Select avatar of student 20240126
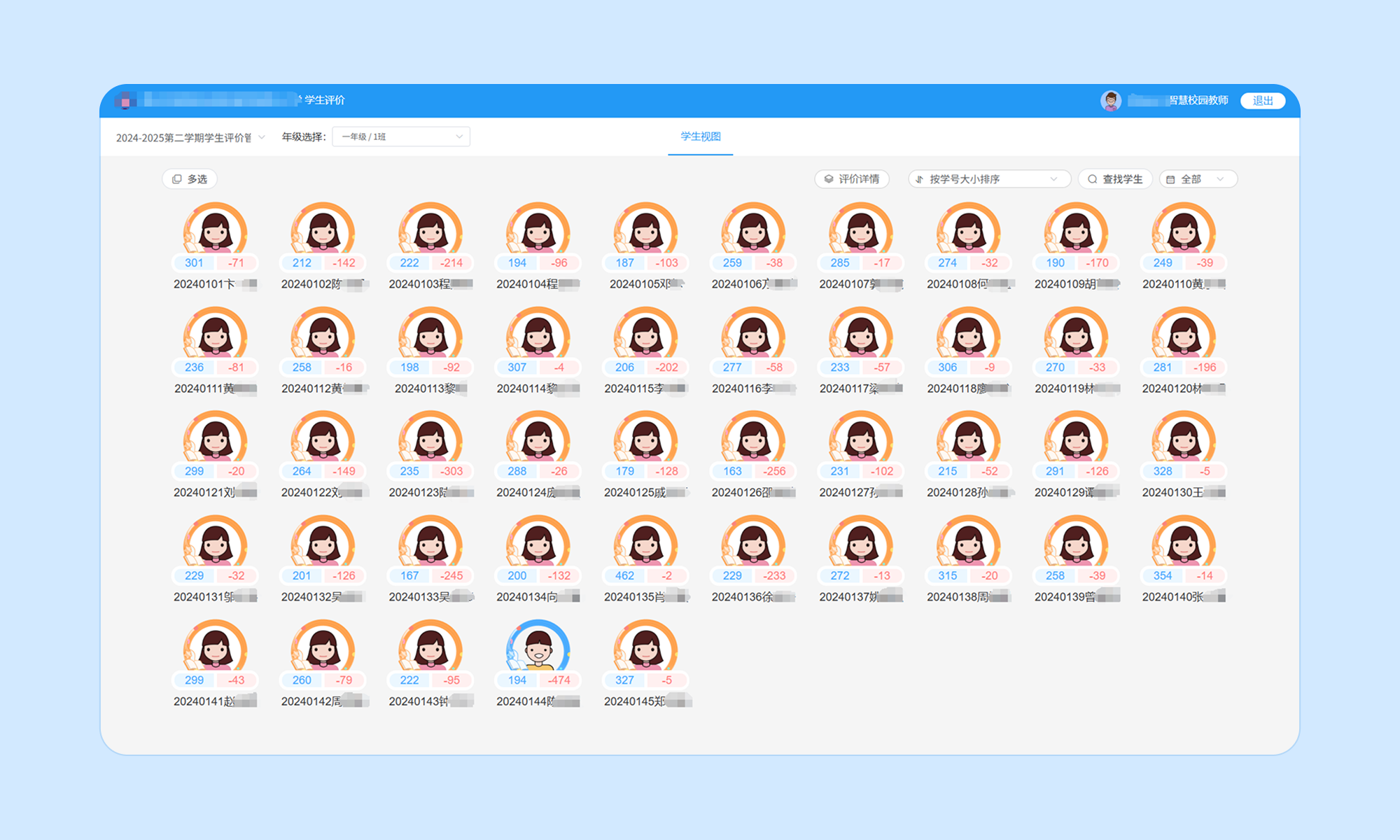This screenshot has height=840, width=1400. [x=753, y=437]
